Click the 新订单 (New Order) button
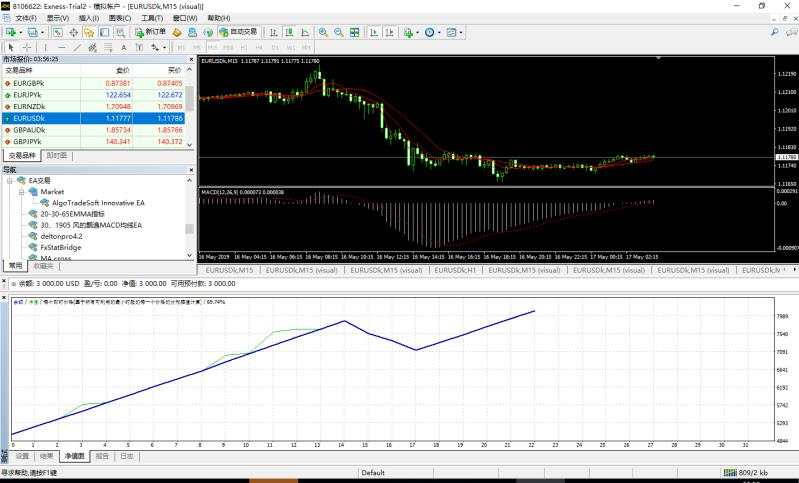The width and height of the screenshot is (799, 483). tap(152, 32)
